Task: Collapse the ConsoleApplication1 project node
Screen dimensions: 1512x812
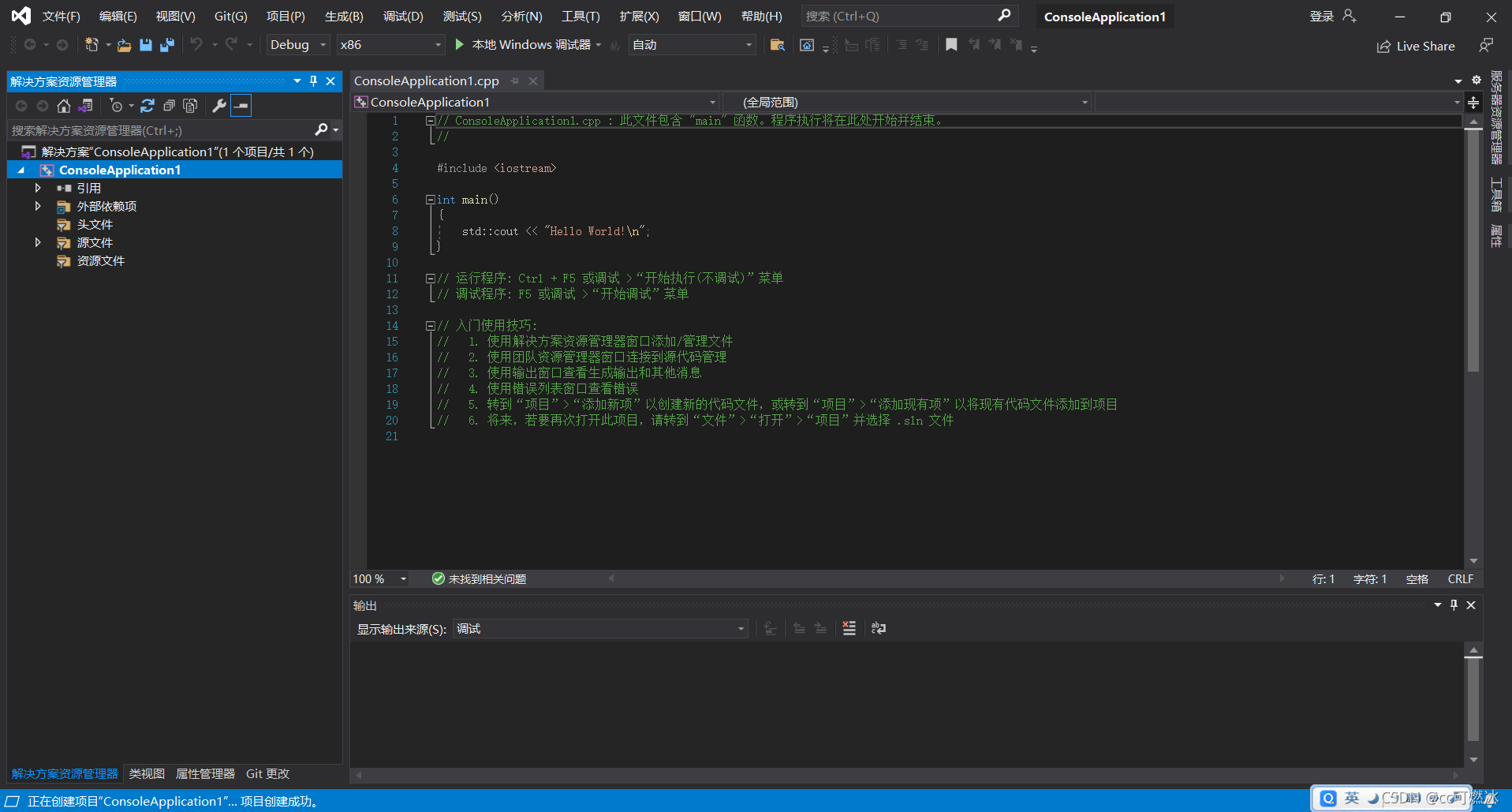Action: 21,170
